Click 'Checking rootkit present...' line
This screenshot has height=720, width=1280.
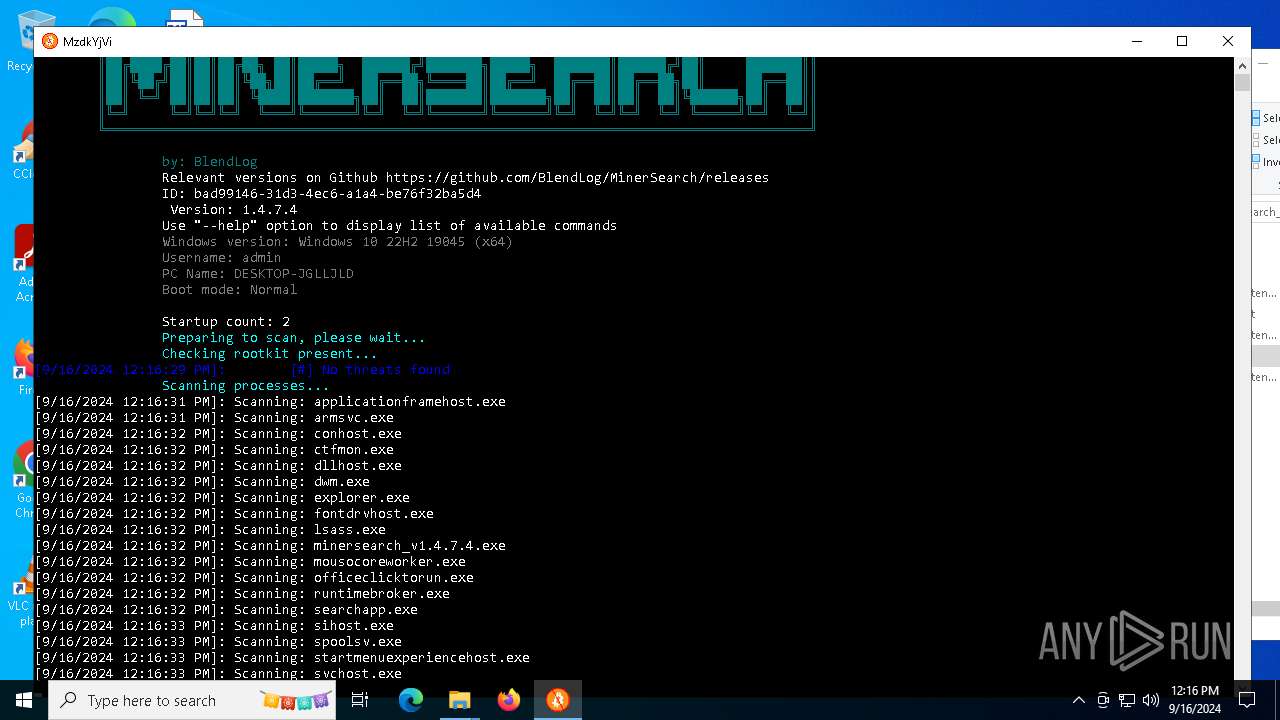(270, 353)
